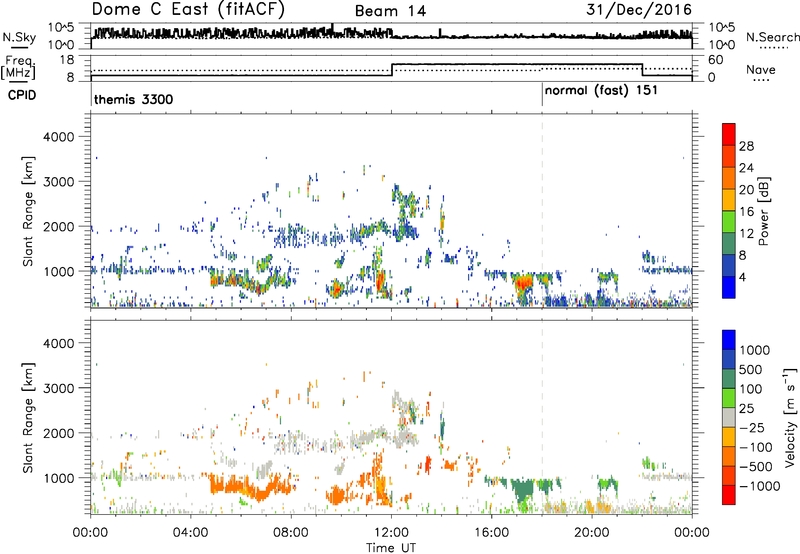Click the N.Search legend label
This screenshot has width=800, height=554.
[x=773, y=37]
